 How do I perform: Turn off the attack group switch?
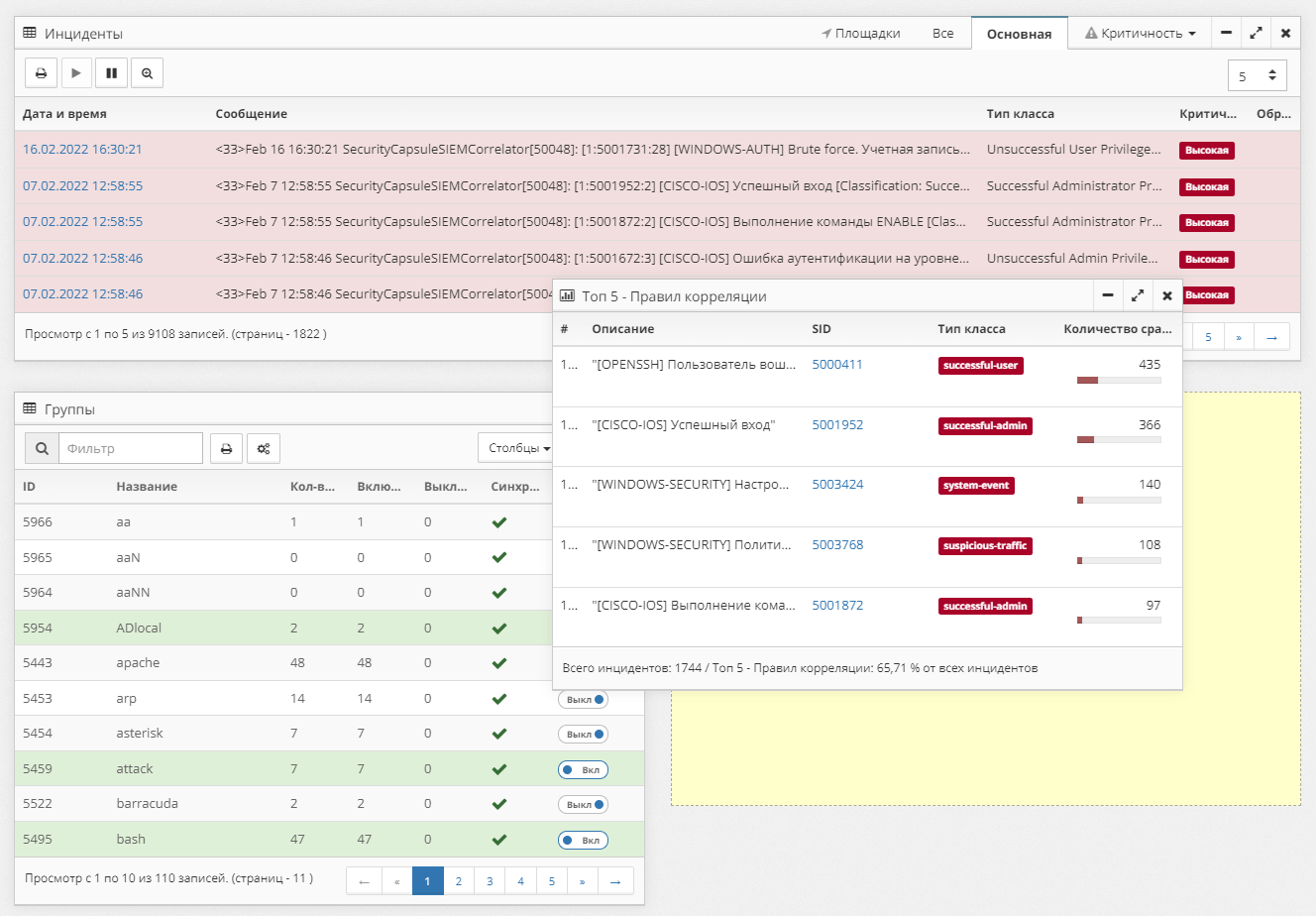click(x=583, y=770)
